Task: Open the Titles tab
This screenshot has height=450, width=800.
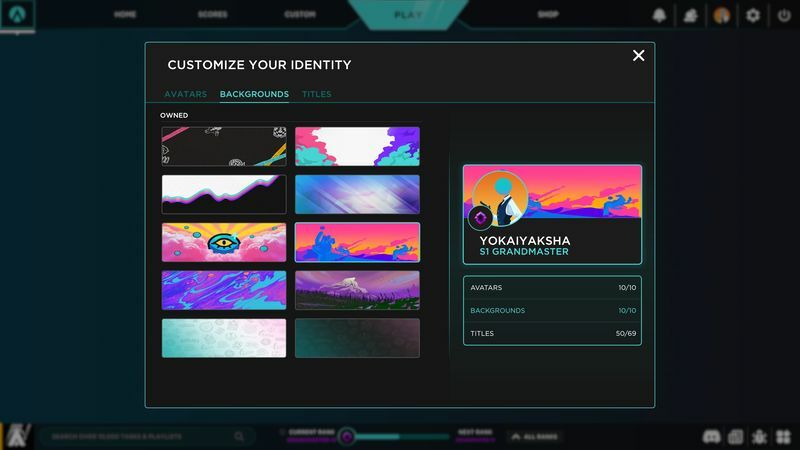Action: point(316,94)
